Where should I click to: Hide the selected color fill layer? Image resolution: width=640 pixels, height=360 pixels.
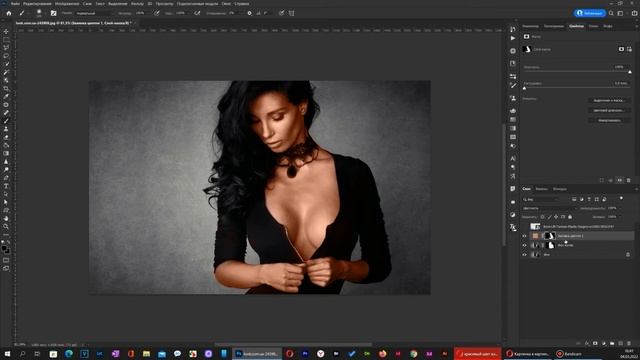click(x=524, y=236)
